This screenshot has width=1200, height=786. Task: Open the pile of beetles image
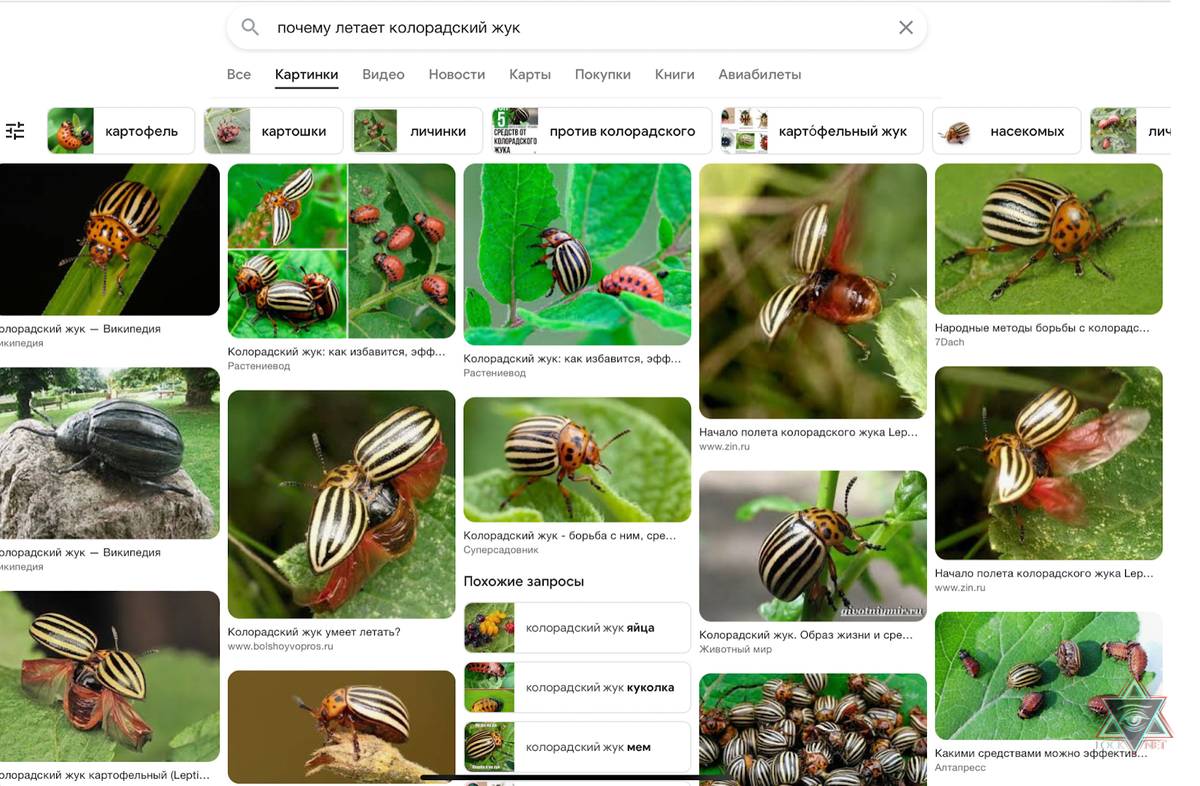813,729
